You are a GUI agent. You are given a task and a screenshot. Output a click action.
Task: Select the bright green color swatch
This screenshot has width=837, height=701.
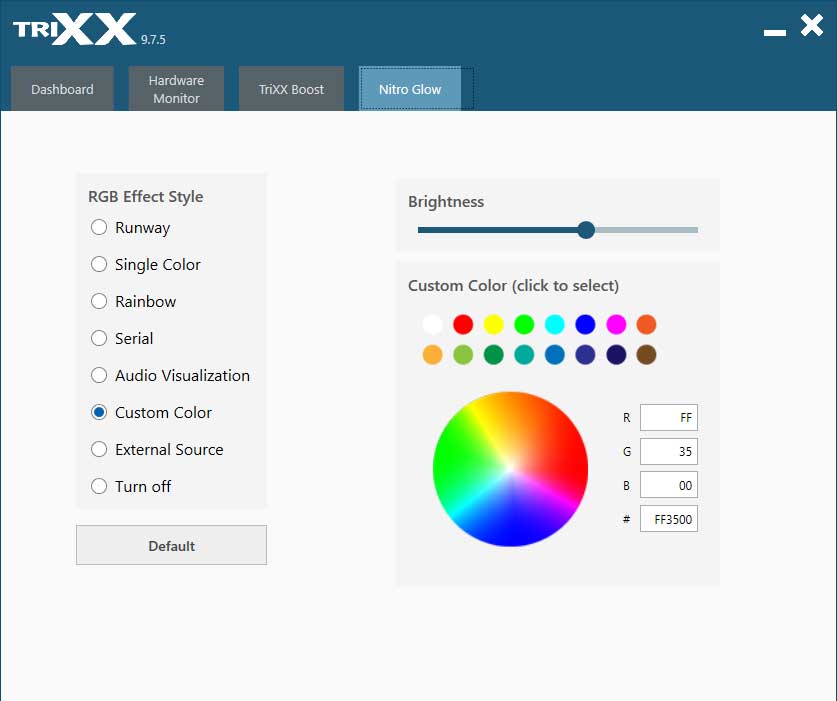pyautogui.click(x=524, y=324)
